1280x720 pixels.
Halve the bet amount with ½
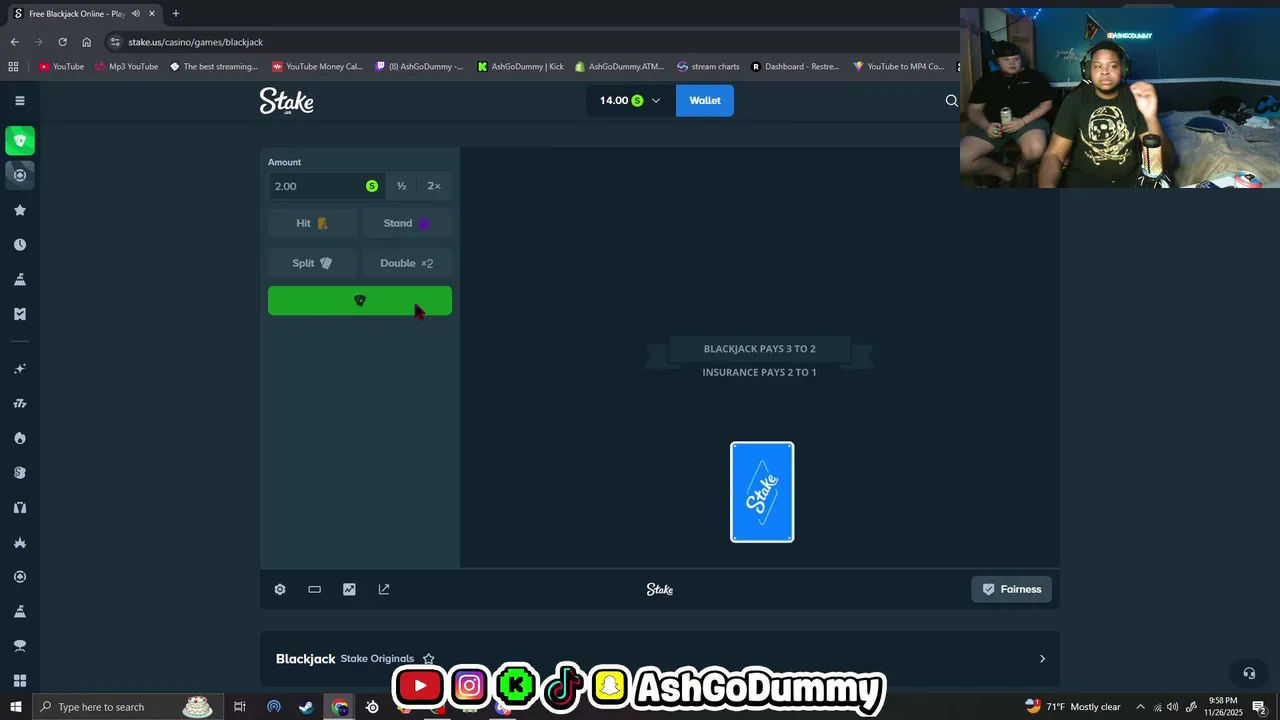(x=401, y=186)
